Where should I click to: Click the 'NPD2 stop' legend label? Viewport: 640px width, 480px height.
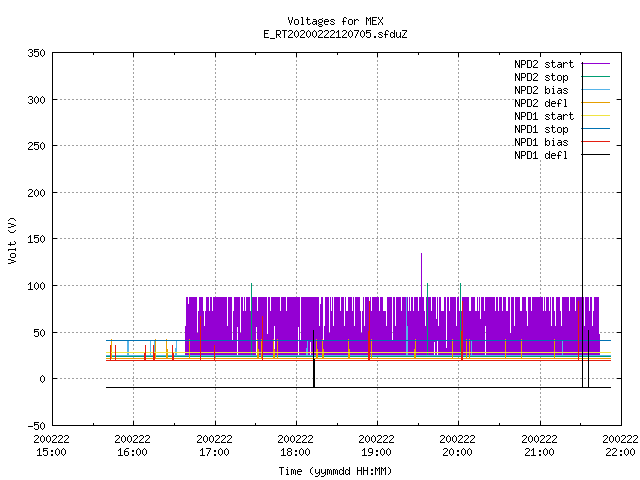(x=541, y=77)
